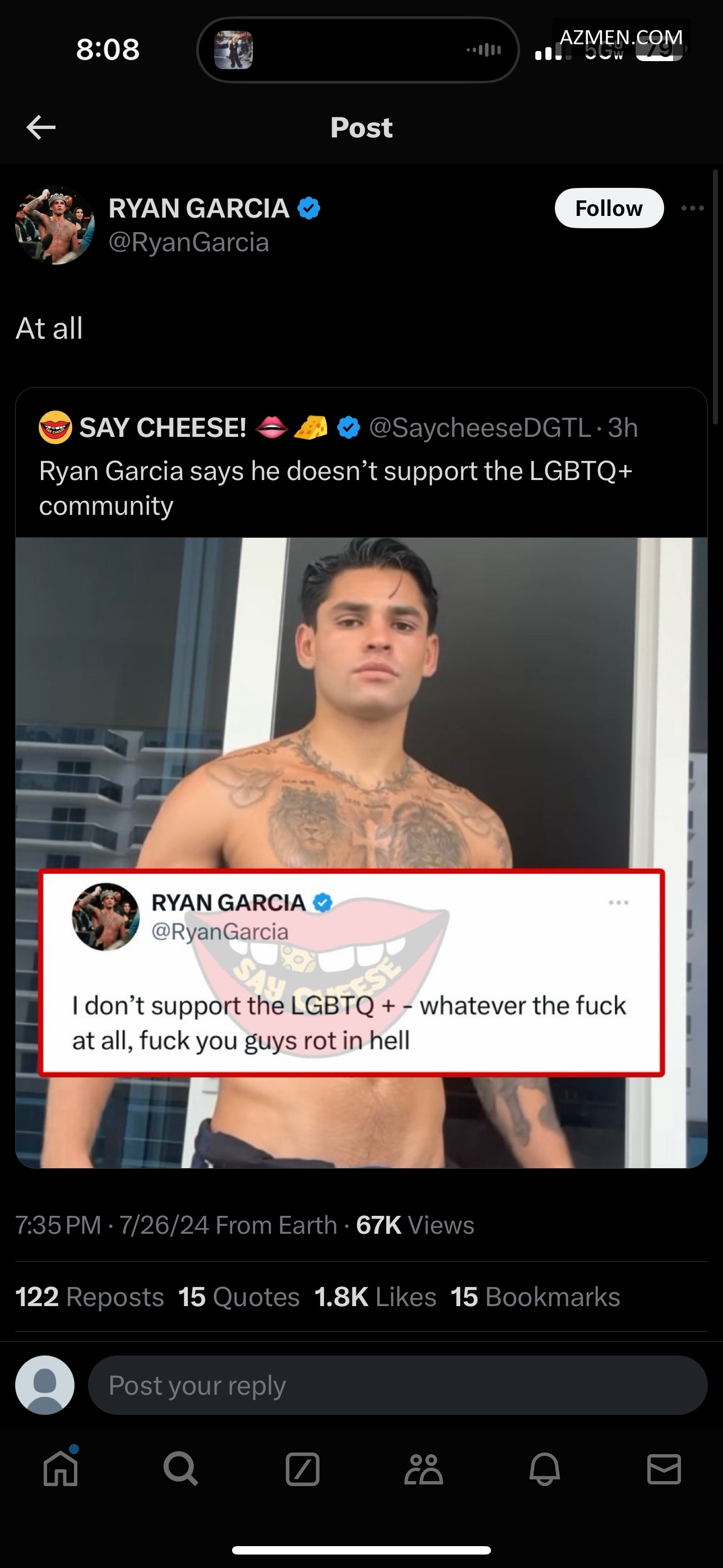The height and width of the screenshot is (1568, 723).
Task: Tap the @RyanGarcia handle
Action: pyautogui.click(x=189, y=242)
